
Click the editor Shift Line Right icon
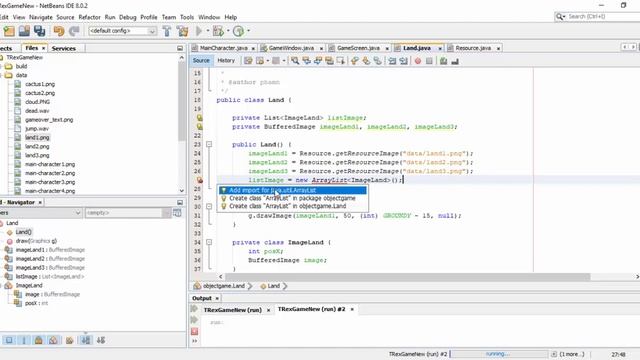tap(403, 61)
